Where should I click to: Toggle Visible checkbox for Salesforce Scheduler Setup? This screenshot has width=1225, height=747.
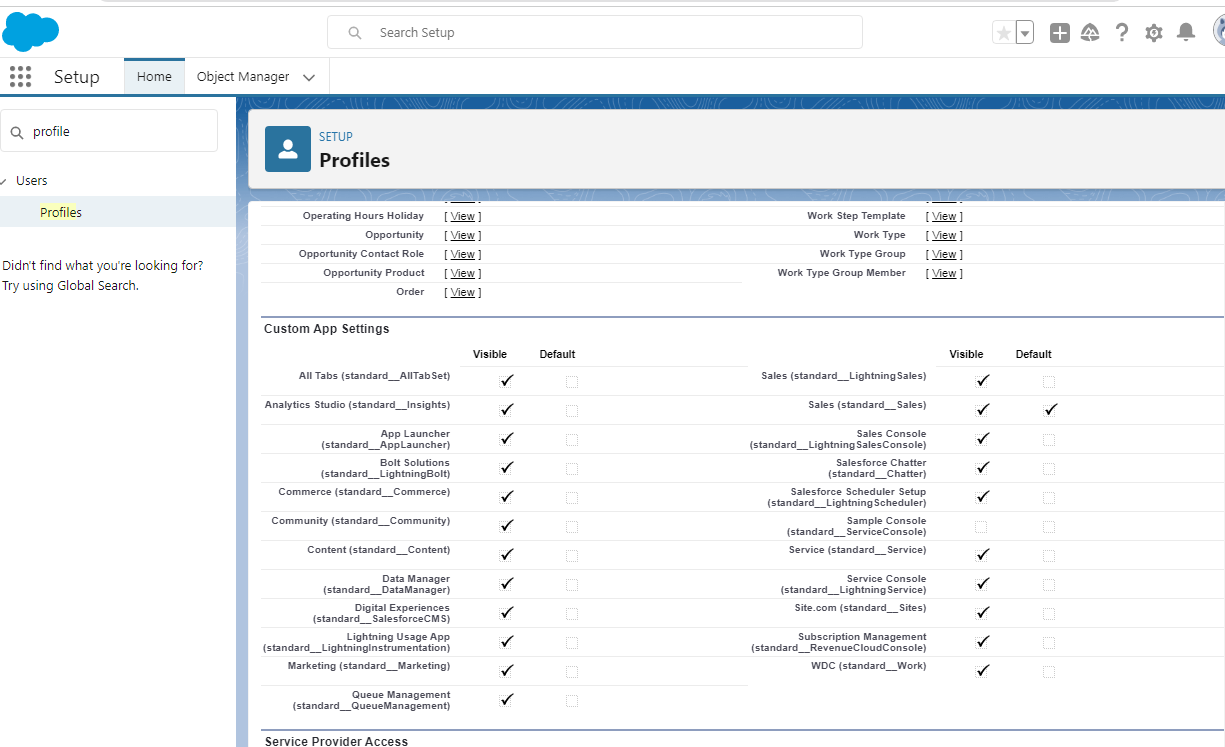(x=983, y=497)
